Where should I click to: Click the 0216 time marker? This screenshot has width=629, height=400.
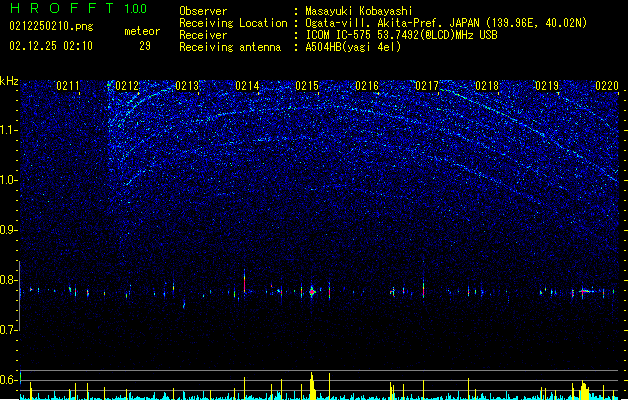367,85
